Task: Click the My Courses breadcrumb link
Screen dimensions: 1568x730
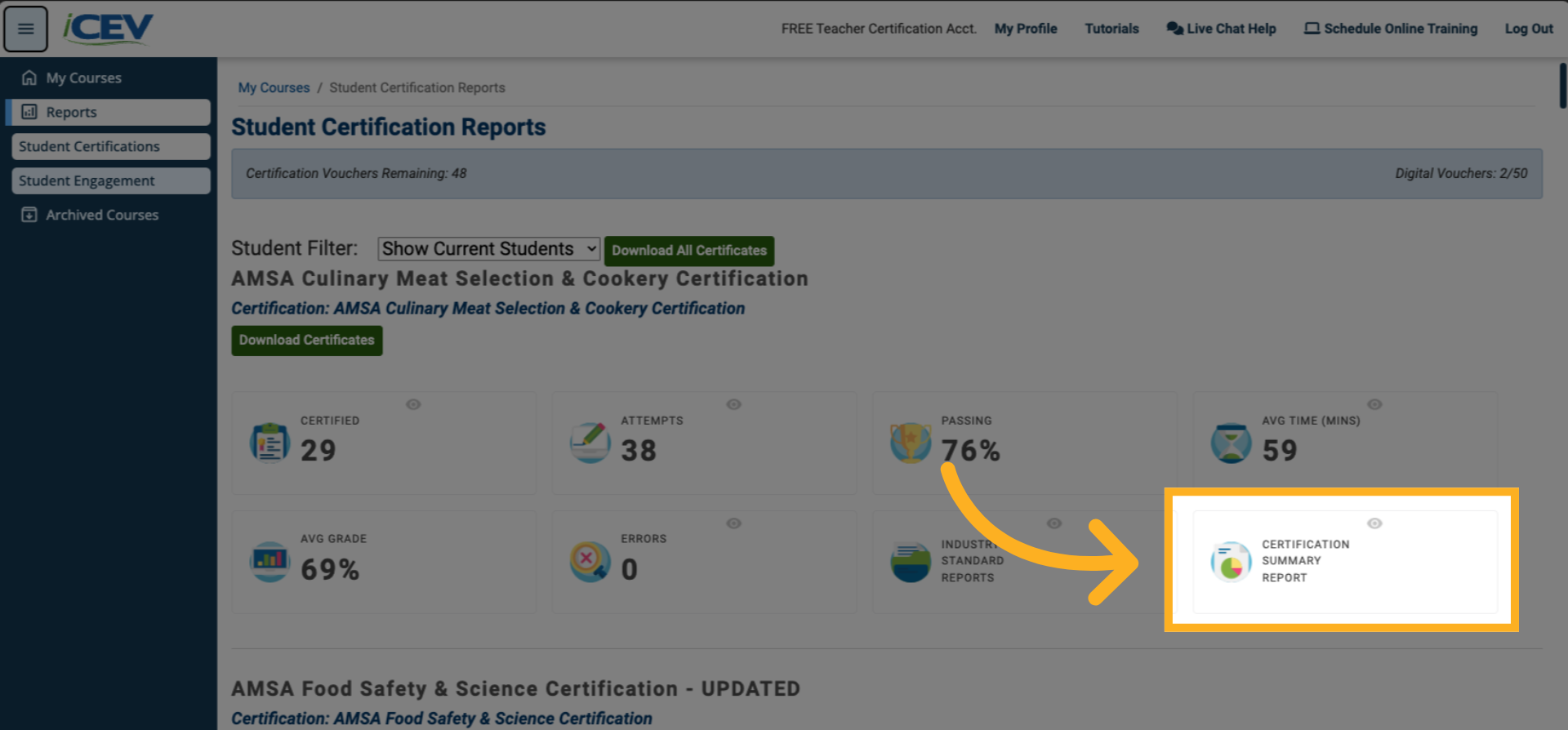Action: click(x=274, y=87)
